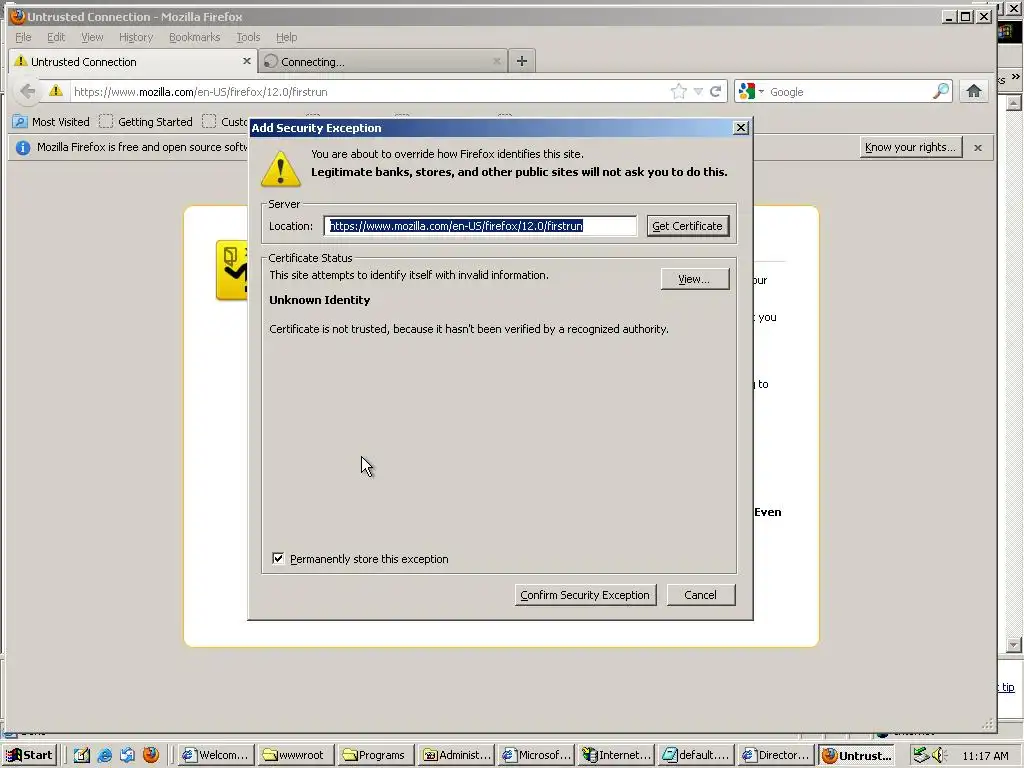The image size is (1024, 768).
Task: Open the Tools menu
Action: coord(248,37)
